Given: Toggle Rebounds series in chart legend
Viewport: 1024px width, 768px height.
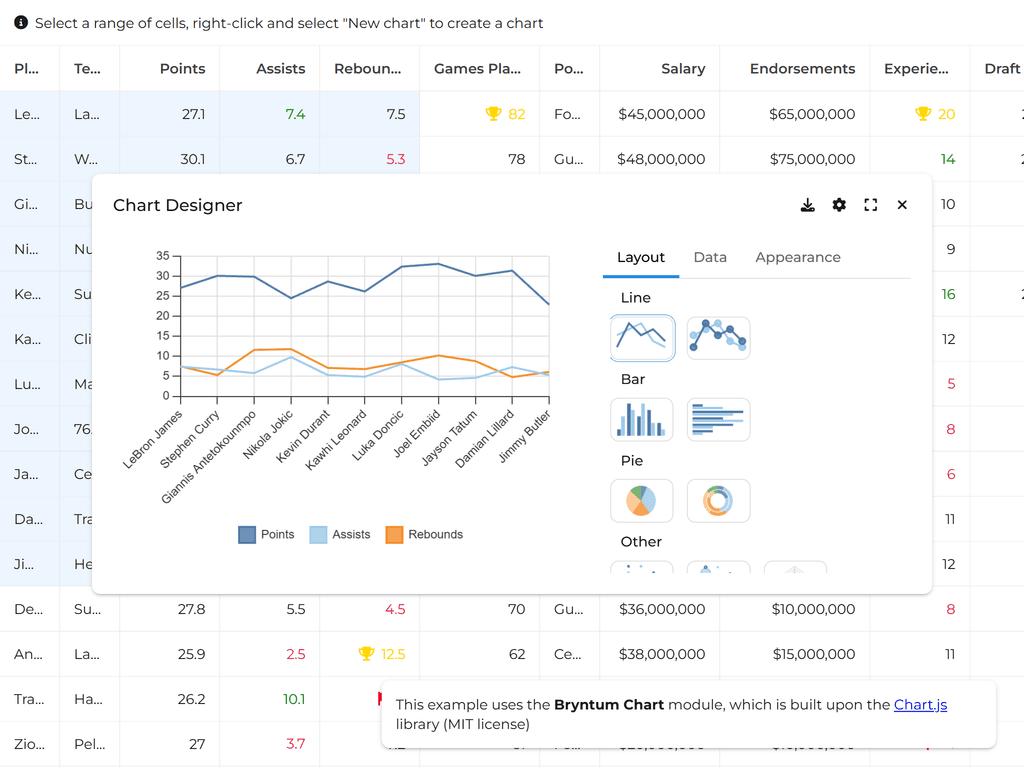Looking at the screenshot, I should coord(424,535).
